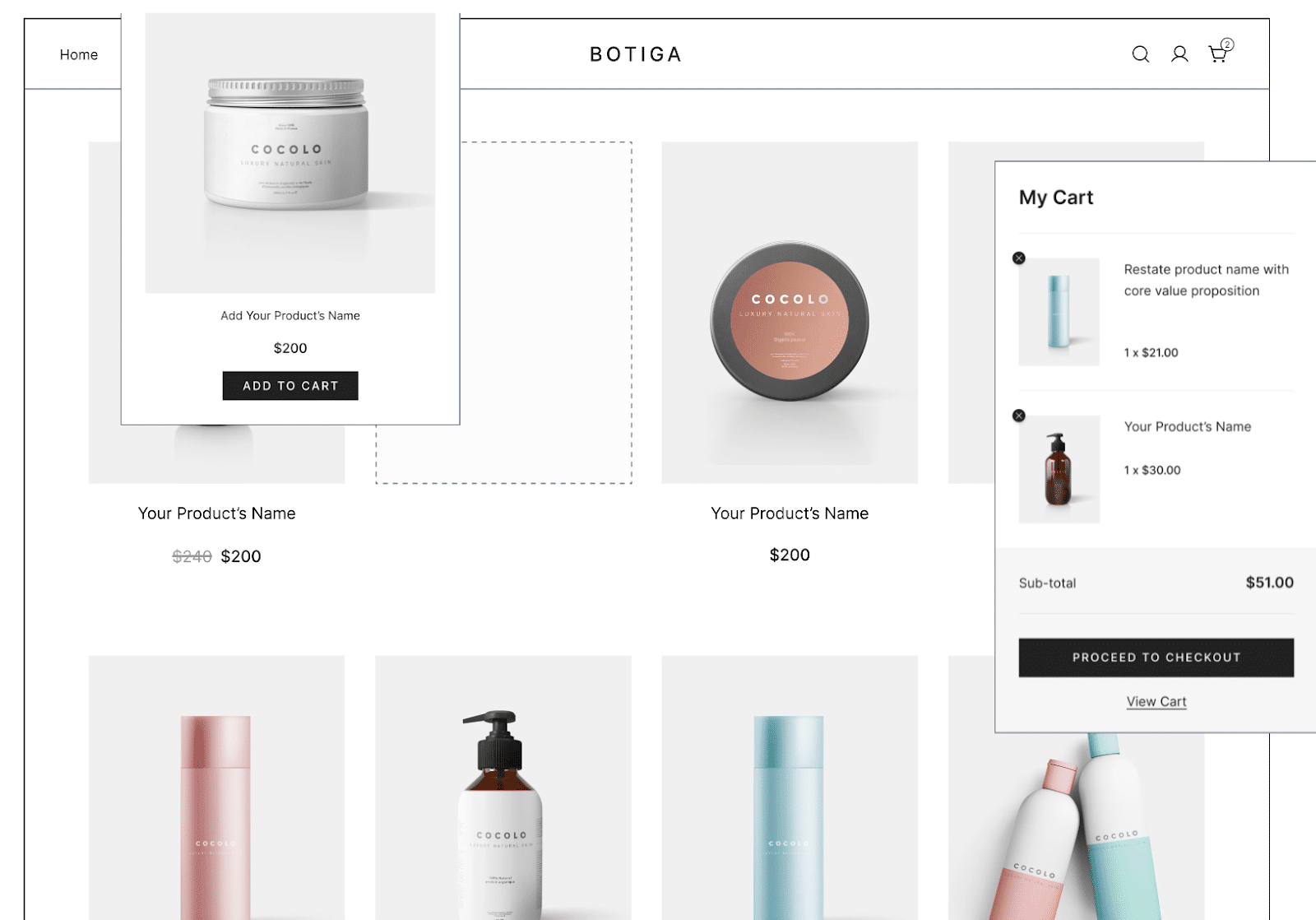Open the user account icon
This screenshot has width=1316, height=920.
[x=1179, y=54]
